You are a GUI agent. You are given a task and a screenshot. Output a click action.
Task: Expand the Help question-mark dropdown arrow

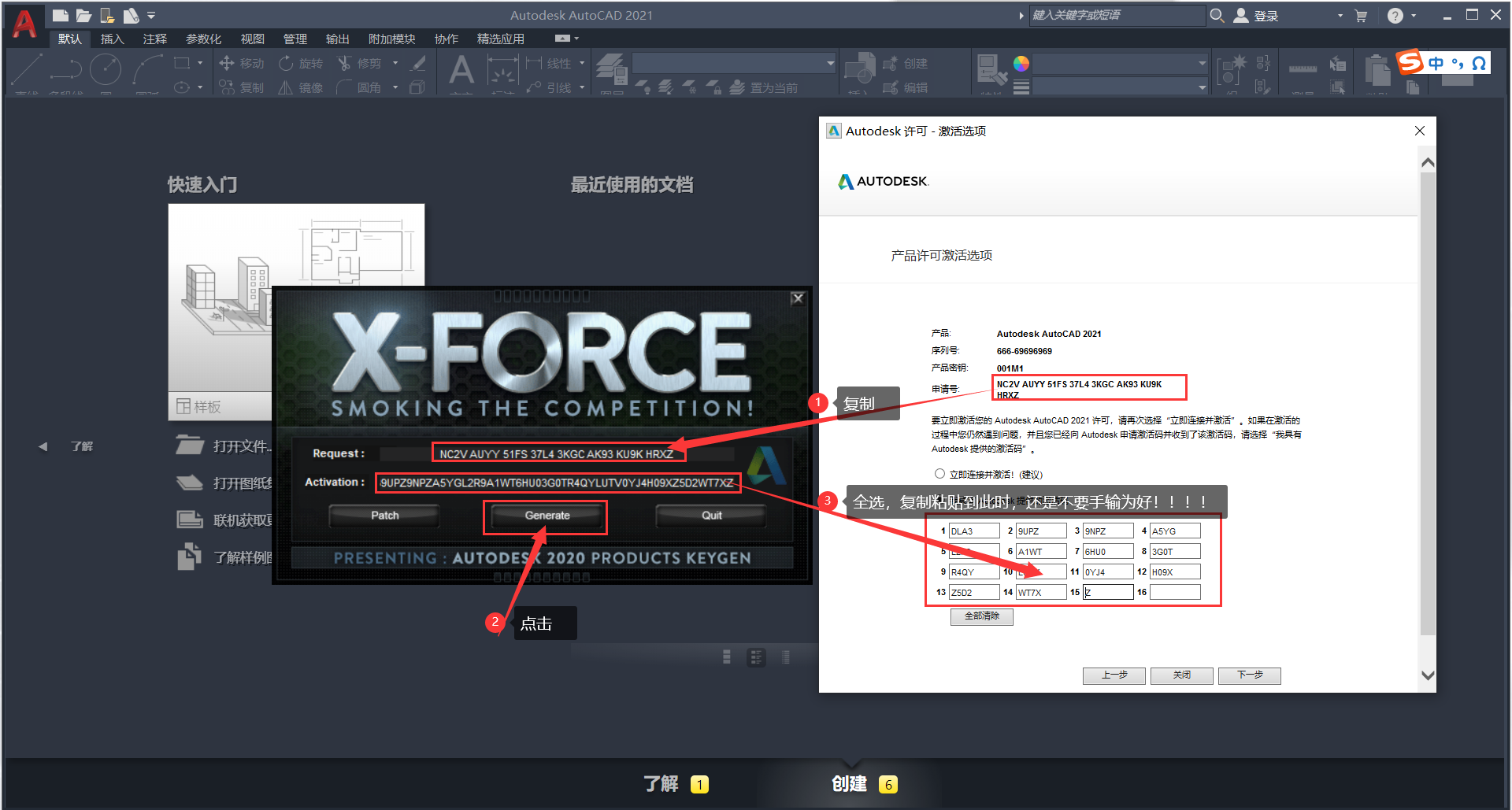(1414, 15)
